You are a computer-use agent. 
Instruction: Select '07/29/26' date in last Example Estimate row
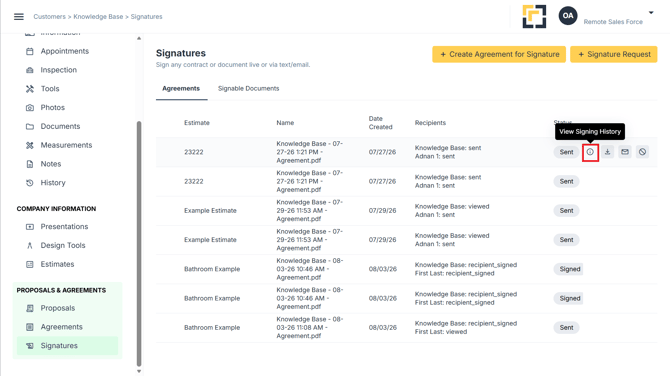pos(382,240)
